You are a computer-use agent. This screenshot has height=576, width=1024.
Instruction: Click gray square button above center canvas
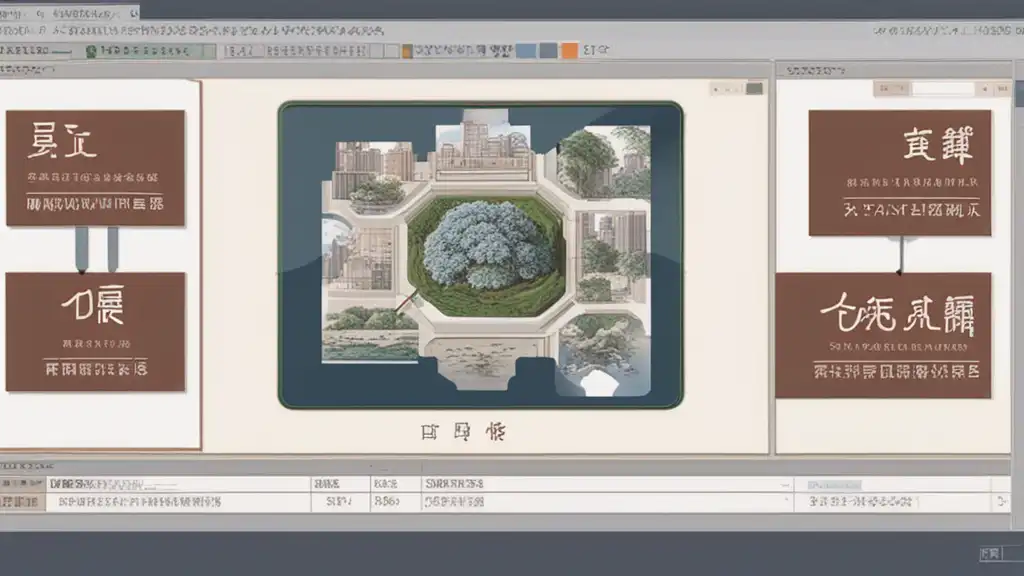(753, 88)
